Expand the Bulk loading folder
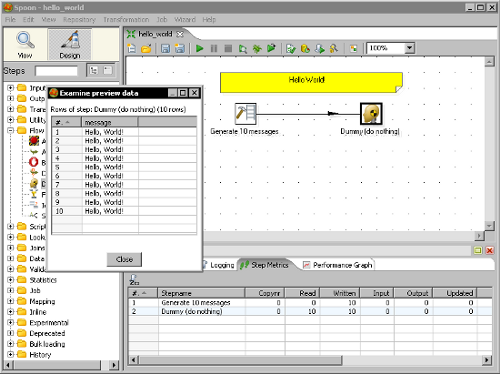Screen dimensions: 500x374 click(10, 344)
